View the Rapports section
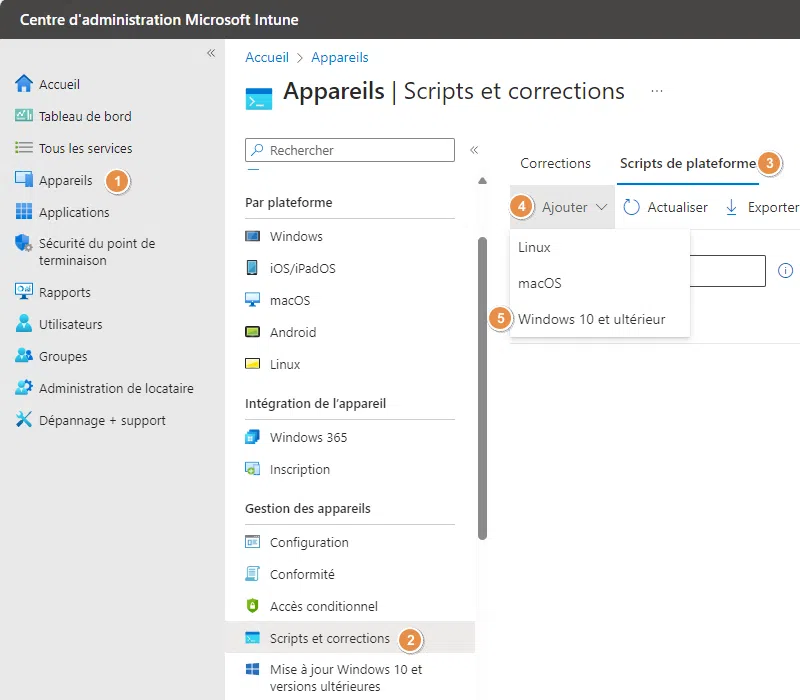Viewport: 800px width, 700px height. [x=58, y=292]
